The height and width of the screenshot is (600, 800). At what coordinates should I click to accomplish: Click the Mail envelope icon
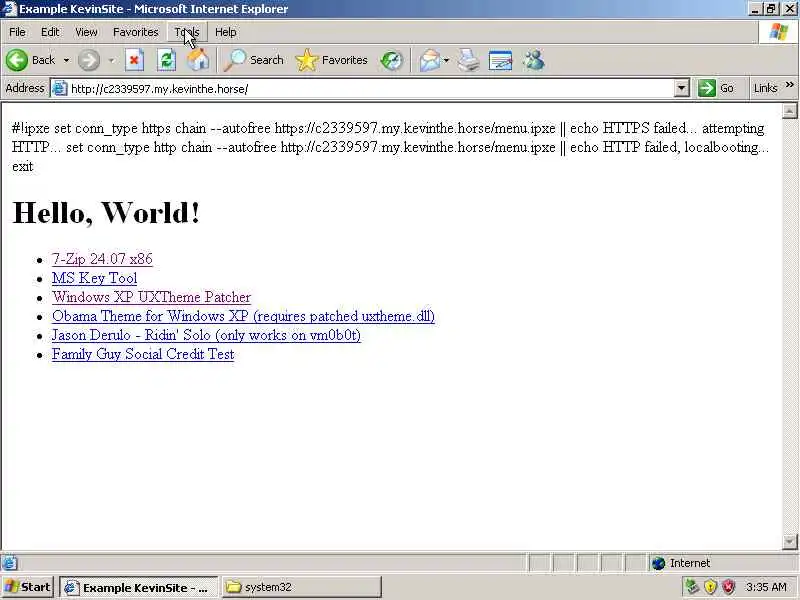pyautogui.click(x=430, y=60)
